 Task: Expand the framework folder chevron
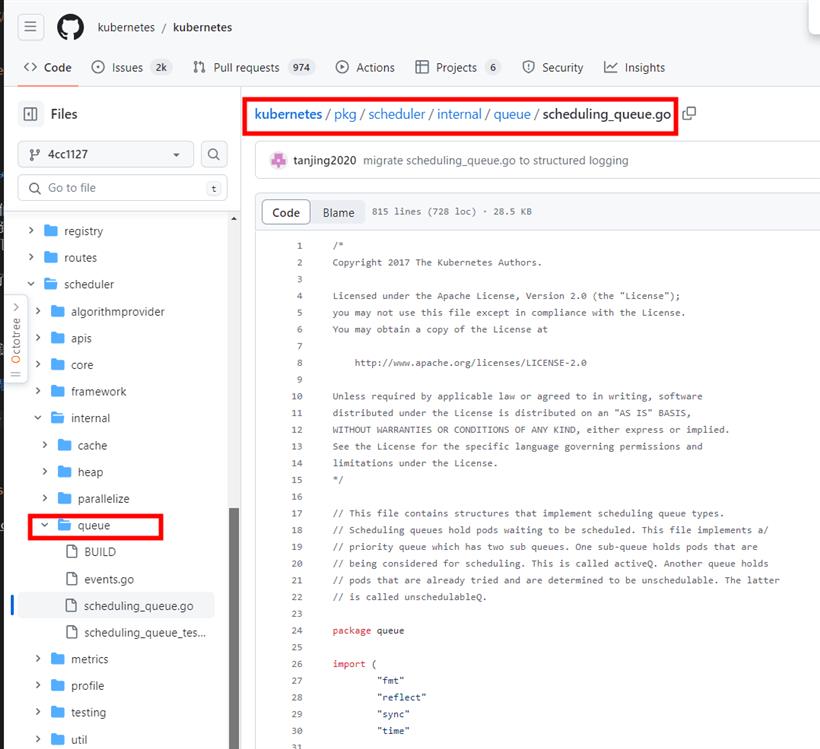point(38,391)
